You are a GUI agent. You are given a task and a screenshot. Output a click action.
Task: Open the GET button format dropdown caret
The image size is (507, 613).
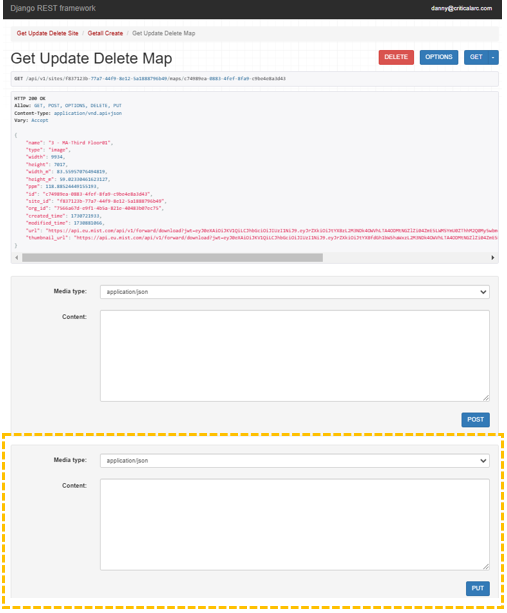click(493, 57)
